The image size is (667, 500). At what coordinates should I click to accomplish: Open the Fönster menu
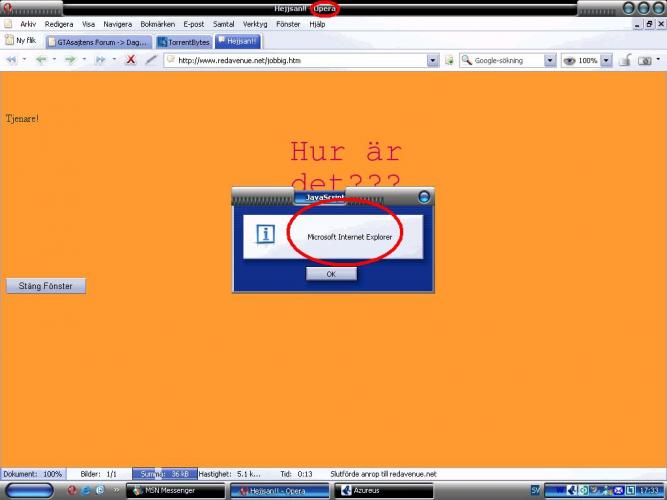coord(288,24)
